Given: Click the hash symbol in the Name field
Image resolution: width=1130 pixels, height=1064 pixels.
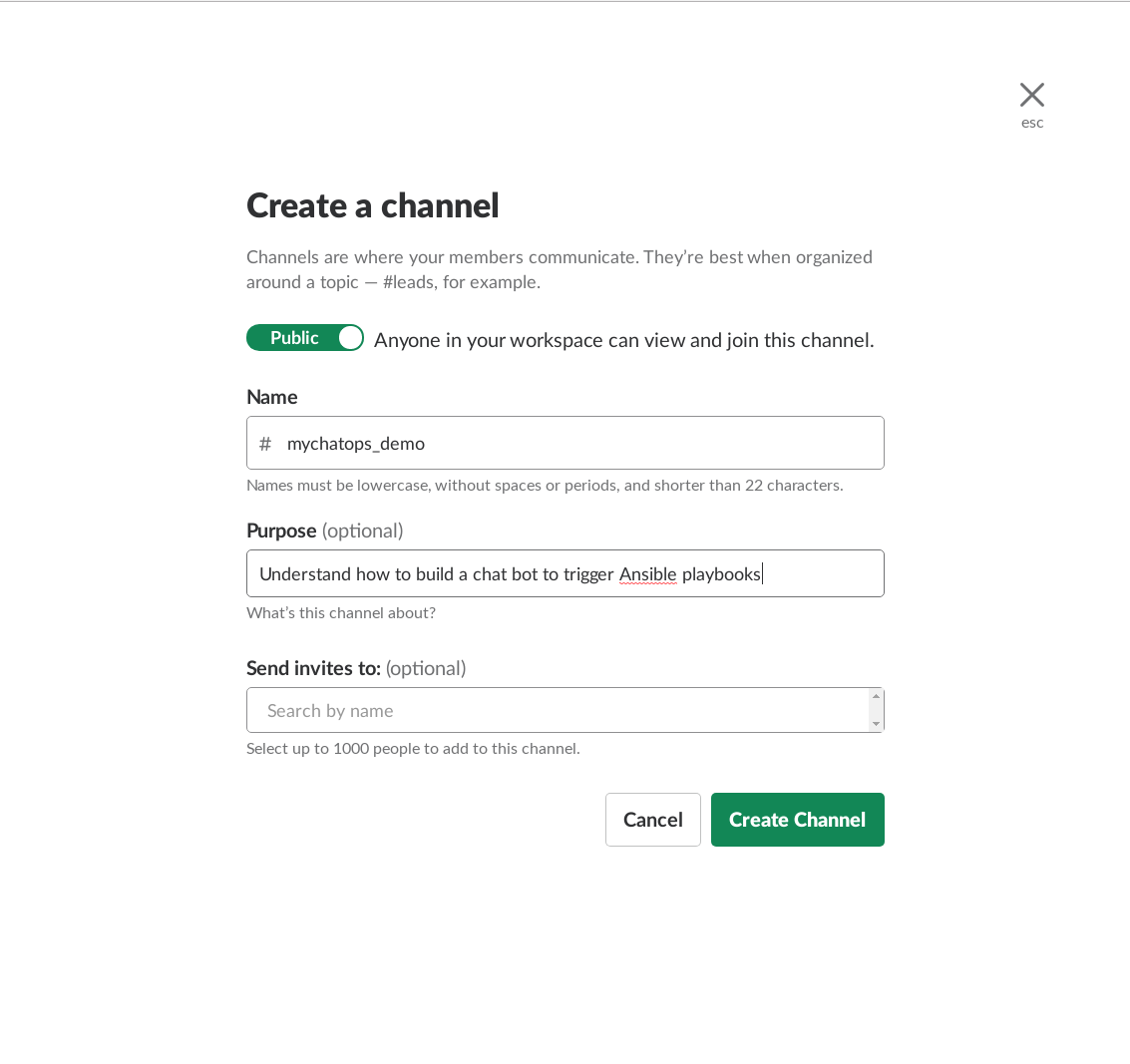Looking at the screenshot, I should tap(265, 444).
